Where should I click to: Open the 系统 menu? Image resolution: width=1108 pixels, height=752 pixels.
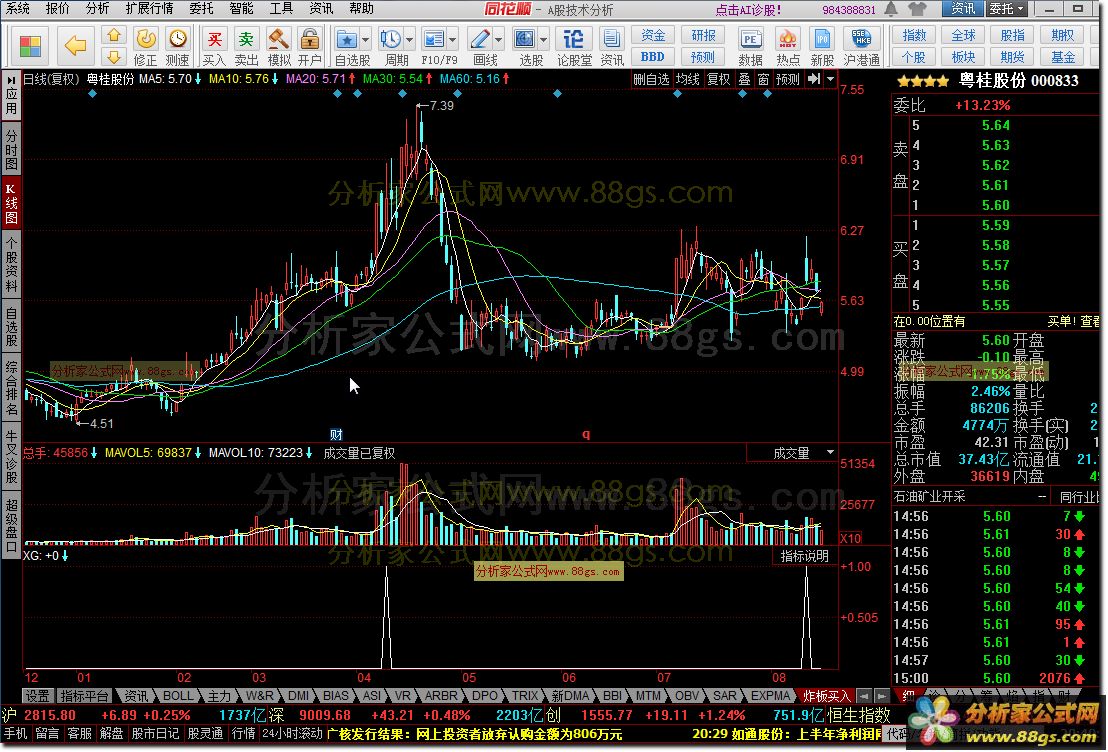[18, 8]
